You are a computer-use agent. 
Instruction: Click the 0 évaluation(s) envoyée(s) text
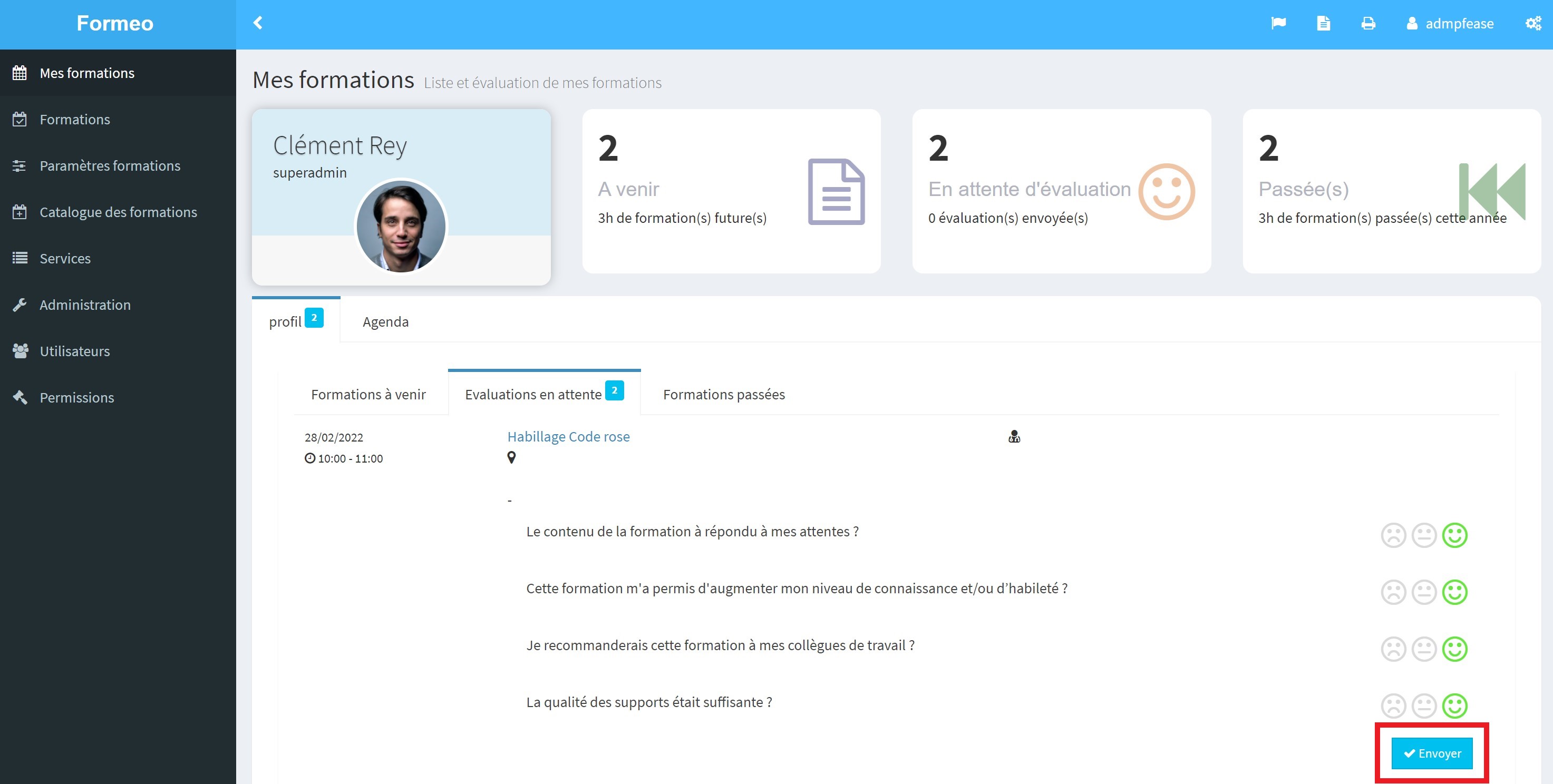(x=1008, y=218)
